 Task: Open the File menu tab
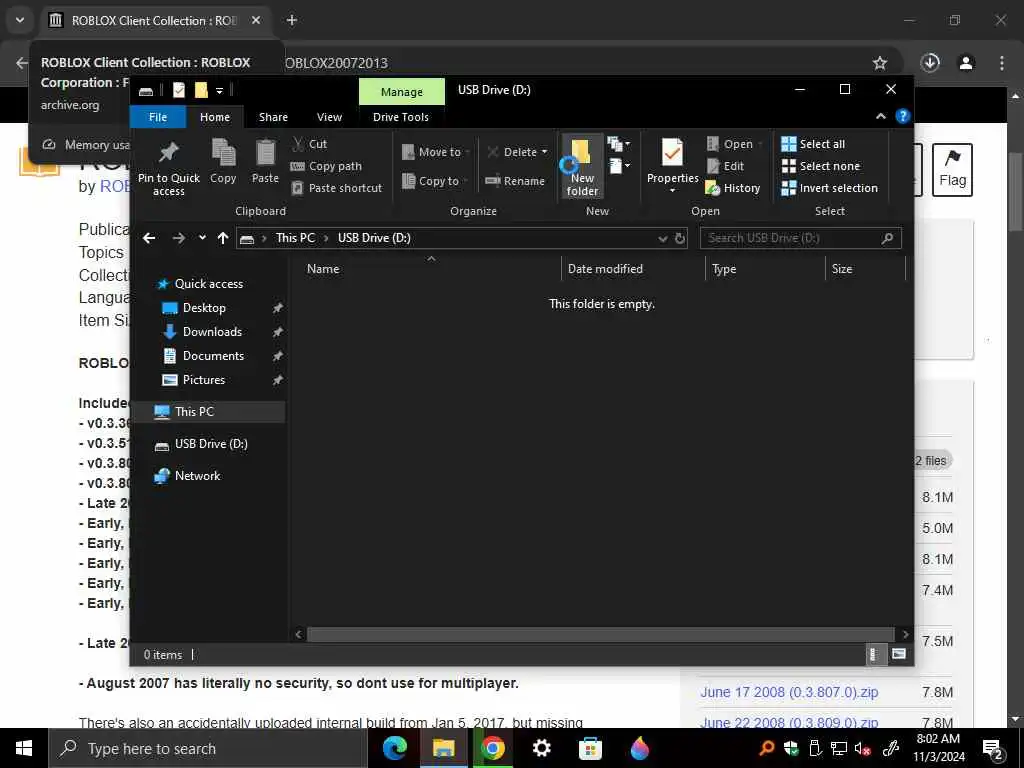[158, 117]
